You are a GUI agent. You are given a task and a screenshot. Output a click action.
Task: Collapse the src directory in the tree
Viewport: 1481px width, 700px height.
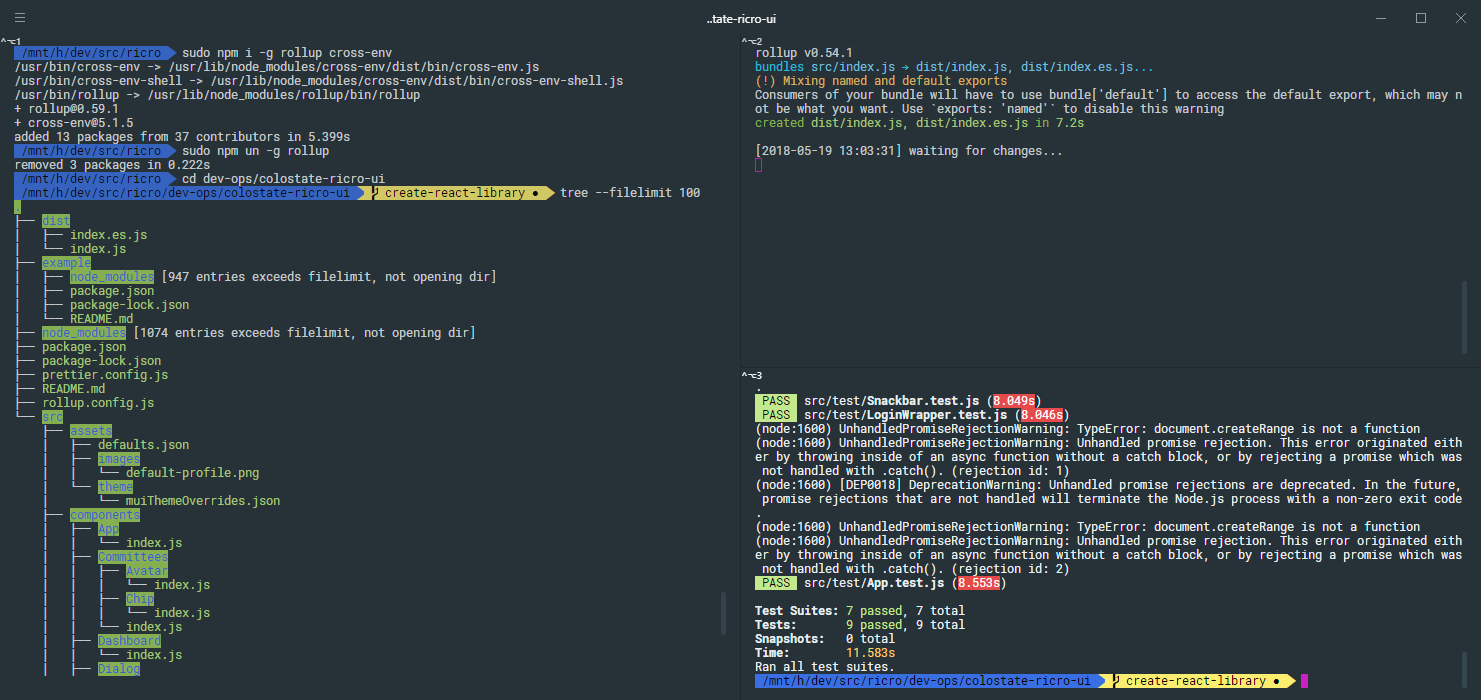point(53,416)
